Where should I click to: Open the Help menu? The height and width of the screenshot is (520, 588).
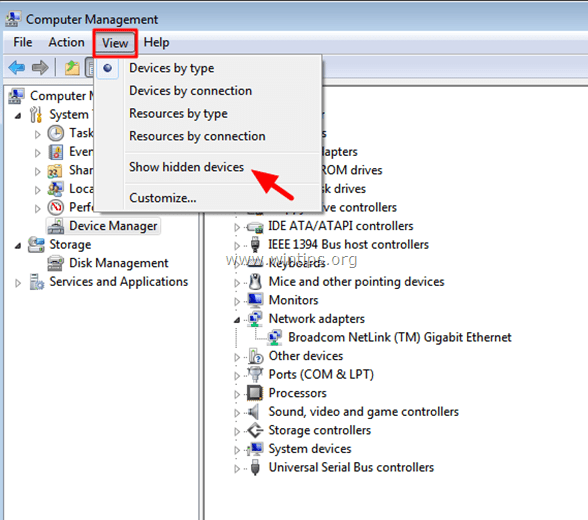click(x=156, y=42)
